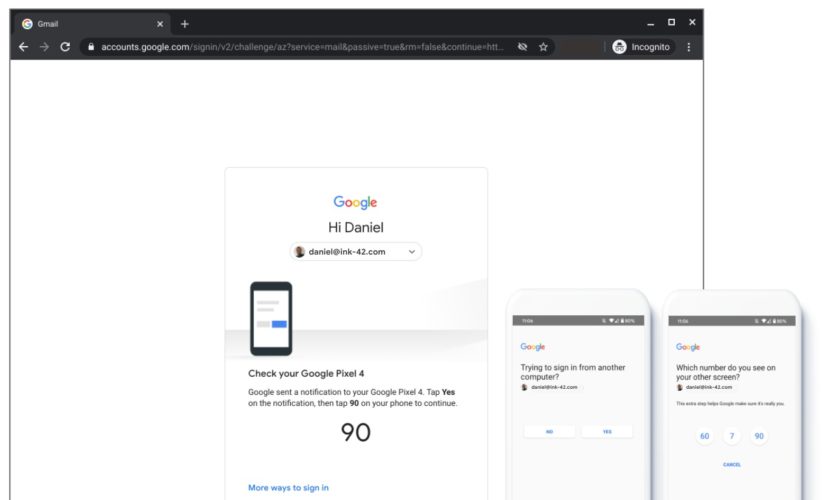Choose number 90 on the phone
This screenshot has width=840, height=500.
coord(759,436)
